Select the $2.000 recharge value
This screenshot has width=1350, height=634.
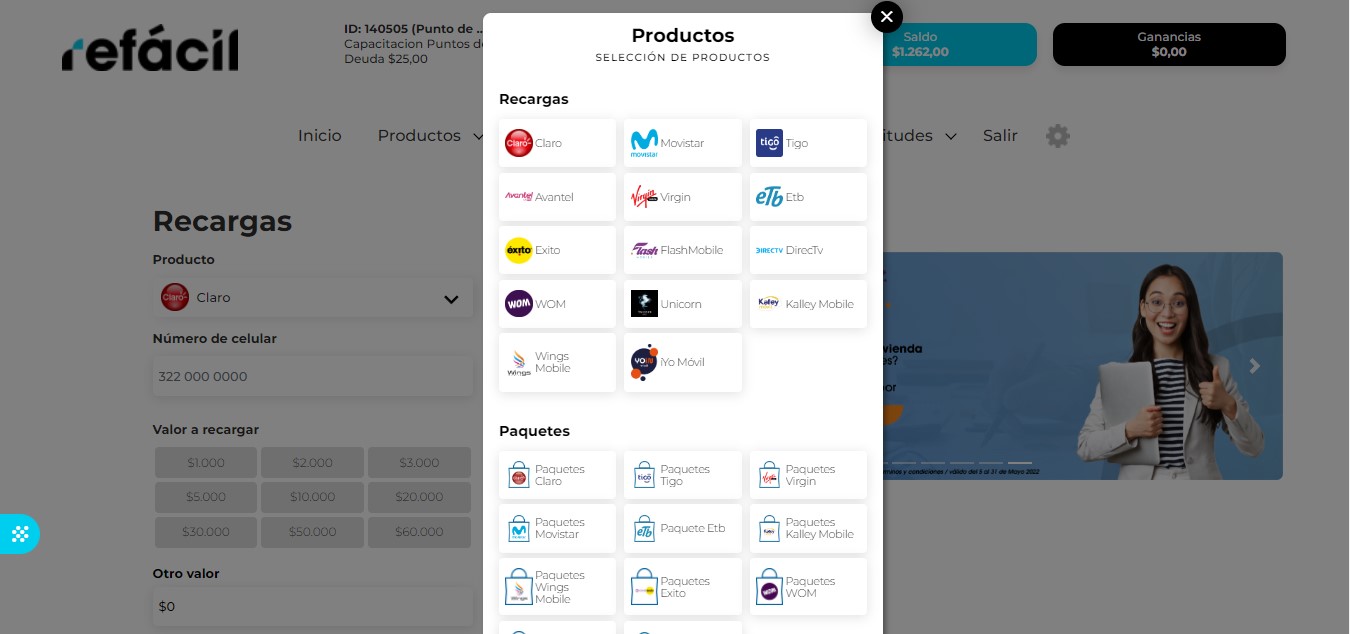pos(313,463)
